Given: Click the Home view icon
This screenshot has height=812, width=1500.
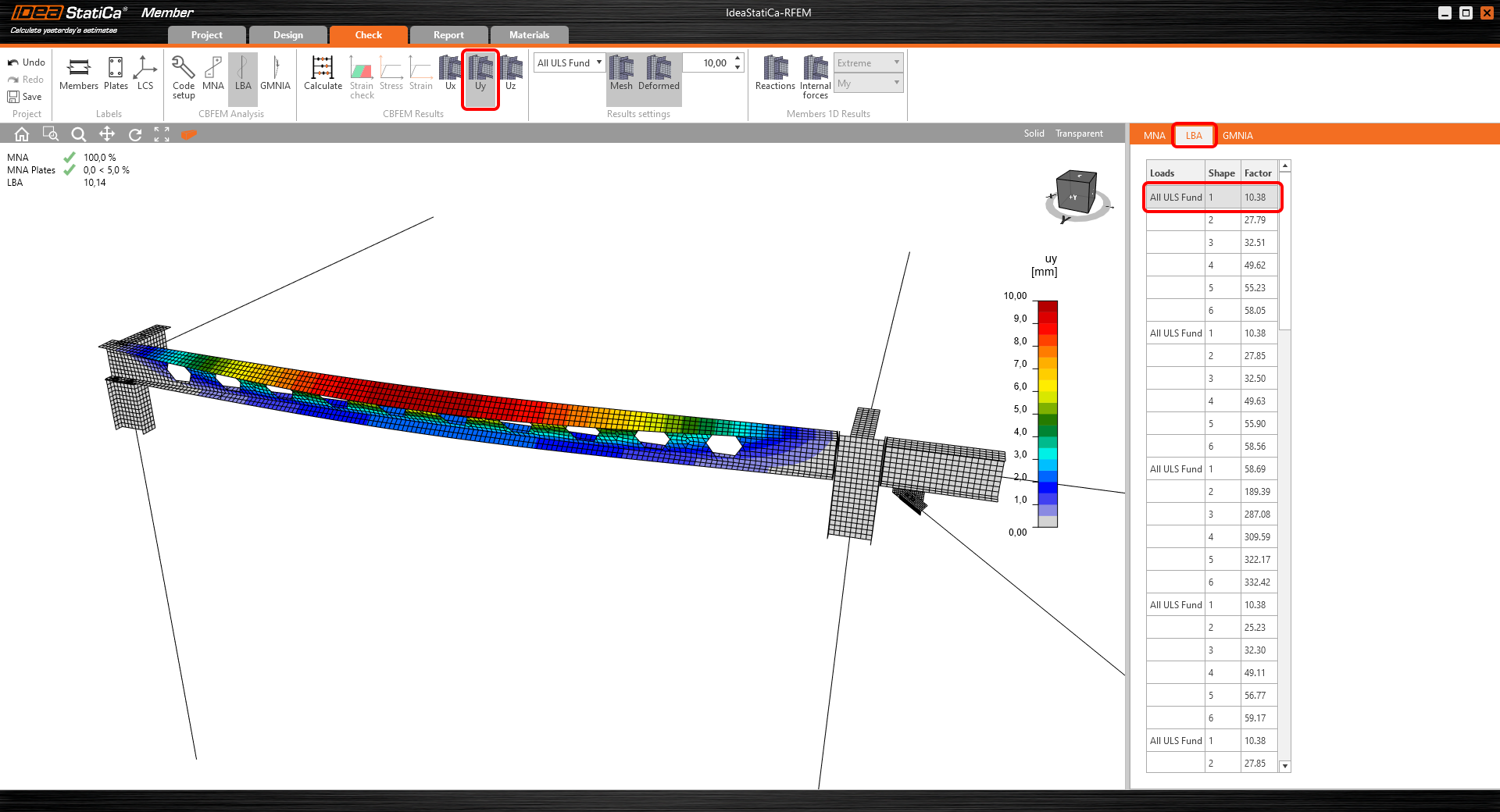Looking at the screenshot, I should coord(22,134).
